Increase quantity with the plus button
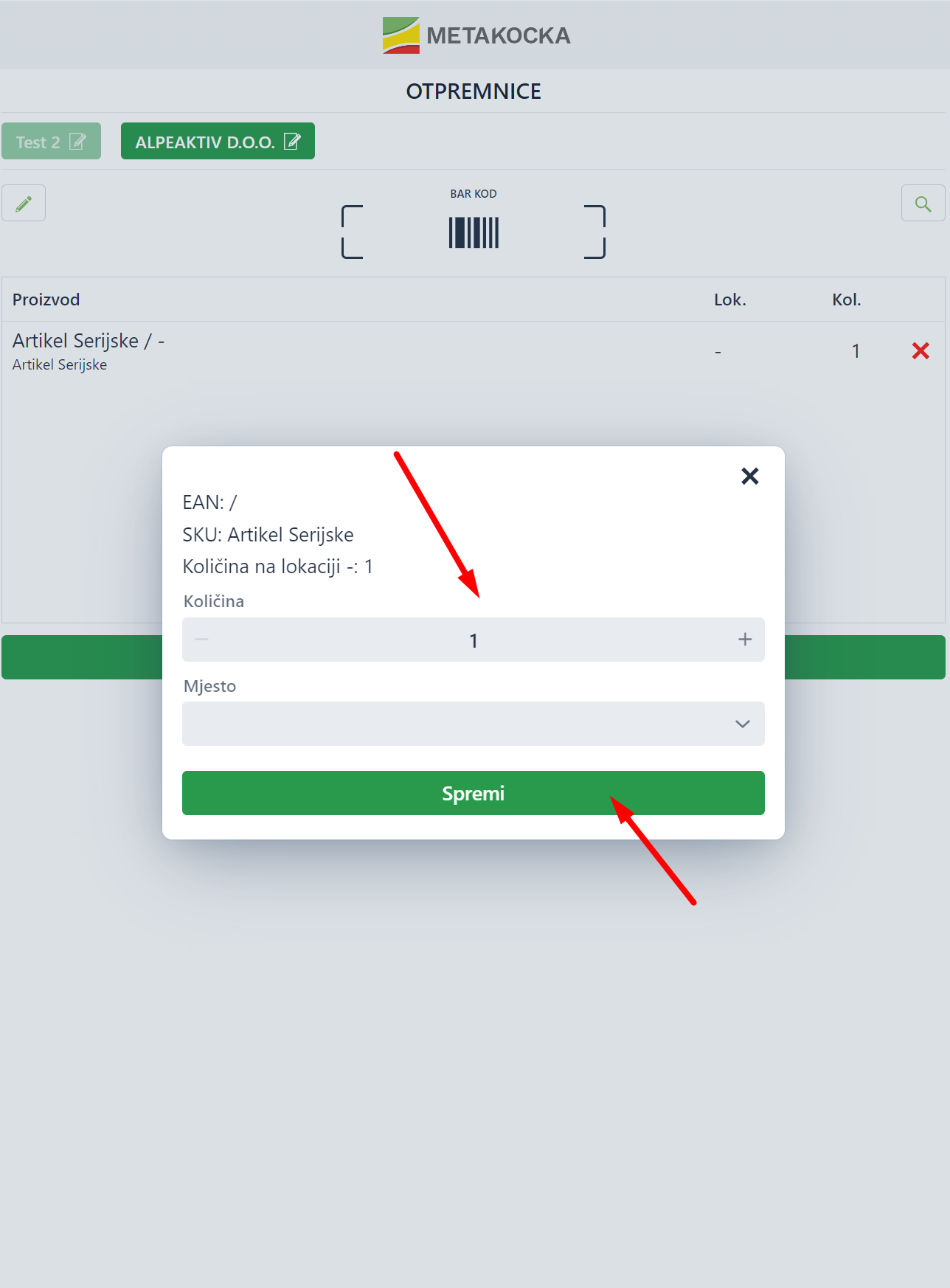The width and height of the screenshot is (950, 1288). click(x=745, y=640)
